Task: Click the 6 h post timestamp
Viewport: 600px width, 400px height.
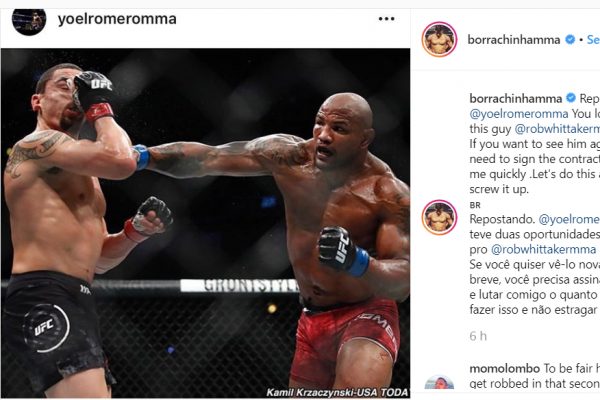Action: tap(478, 336)
